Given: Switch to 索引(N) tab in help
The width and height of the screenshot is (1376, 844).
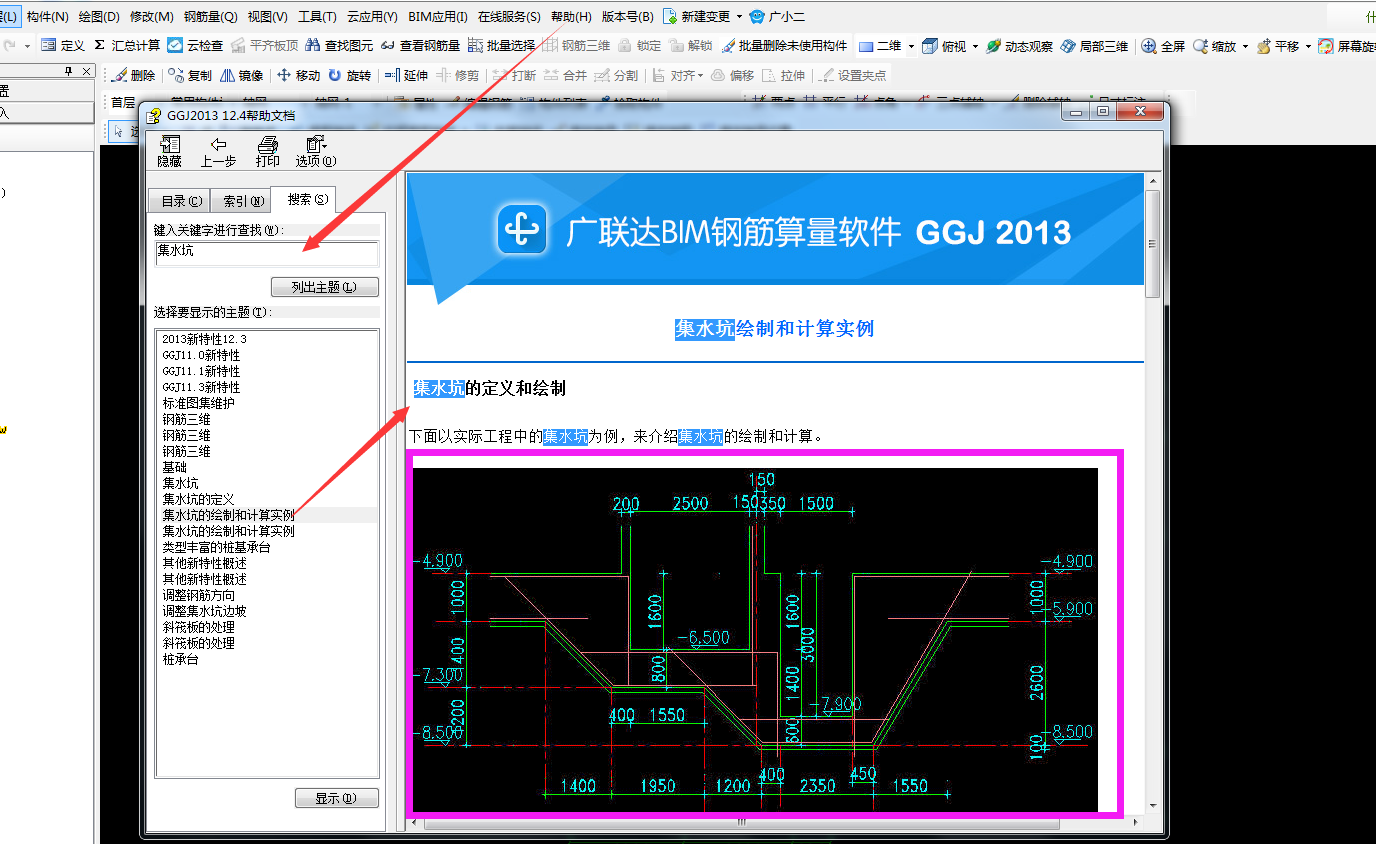Looking at the screenshot, I should pyautogui.click(x=244, y=201).
